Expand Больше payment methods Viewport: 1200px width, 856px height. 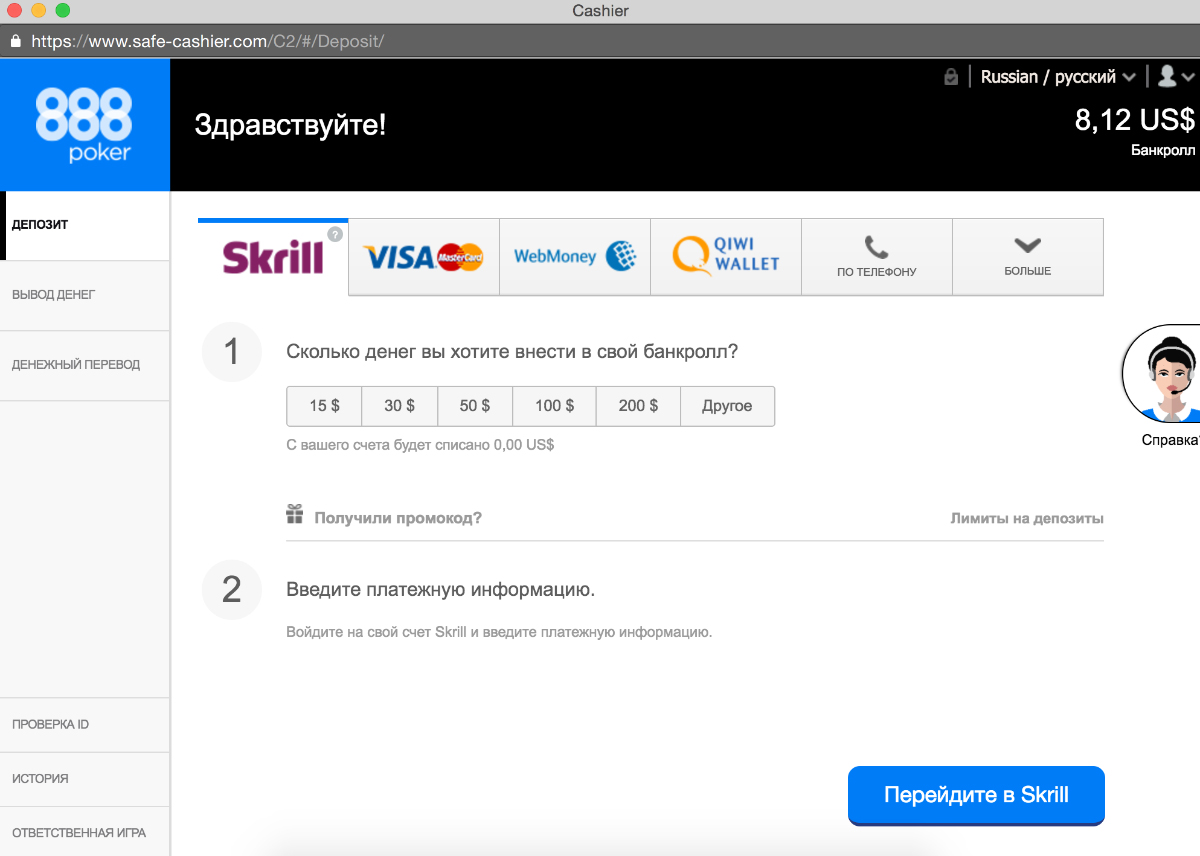coord(1027,256)
